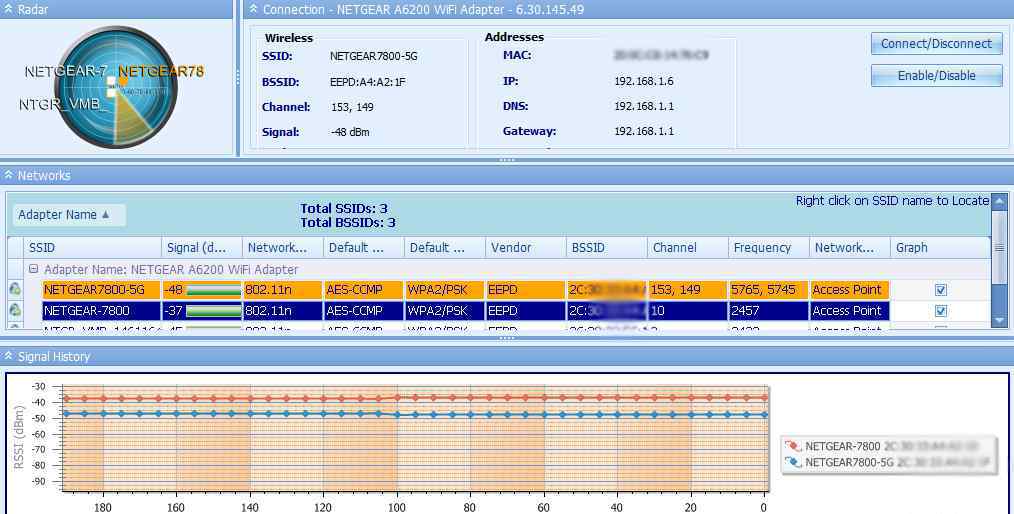The width and height of the screenshot is (1014, 514).
Task: Click the BSSID column header
Action: tap(607, 247)
